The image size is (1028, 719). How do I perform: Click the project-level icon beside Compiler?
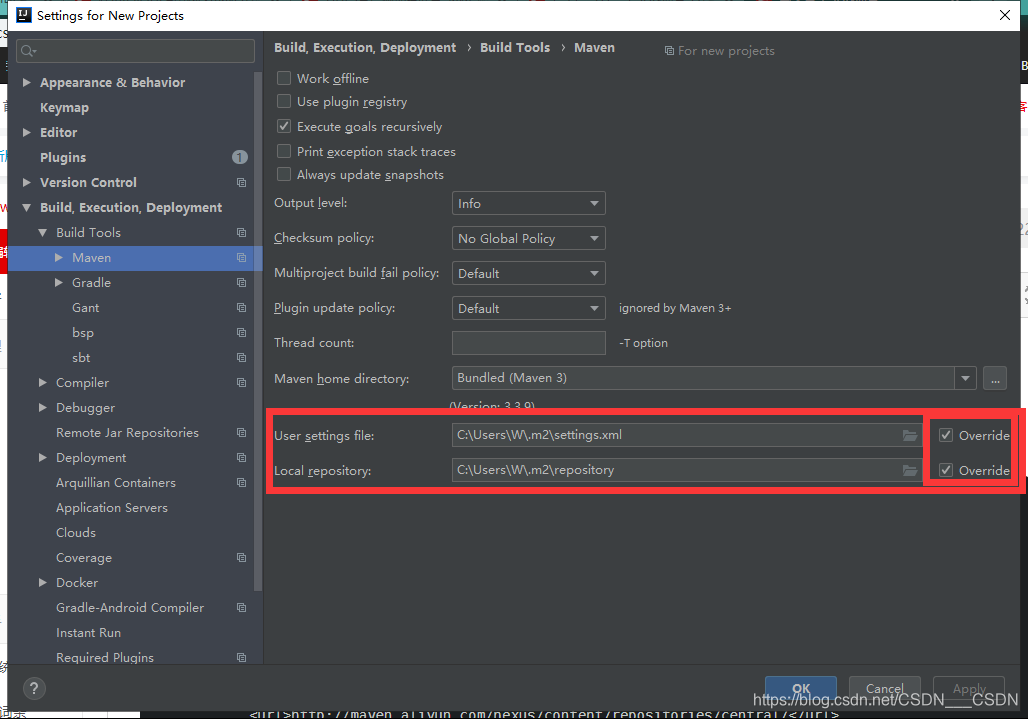point(241,382)
